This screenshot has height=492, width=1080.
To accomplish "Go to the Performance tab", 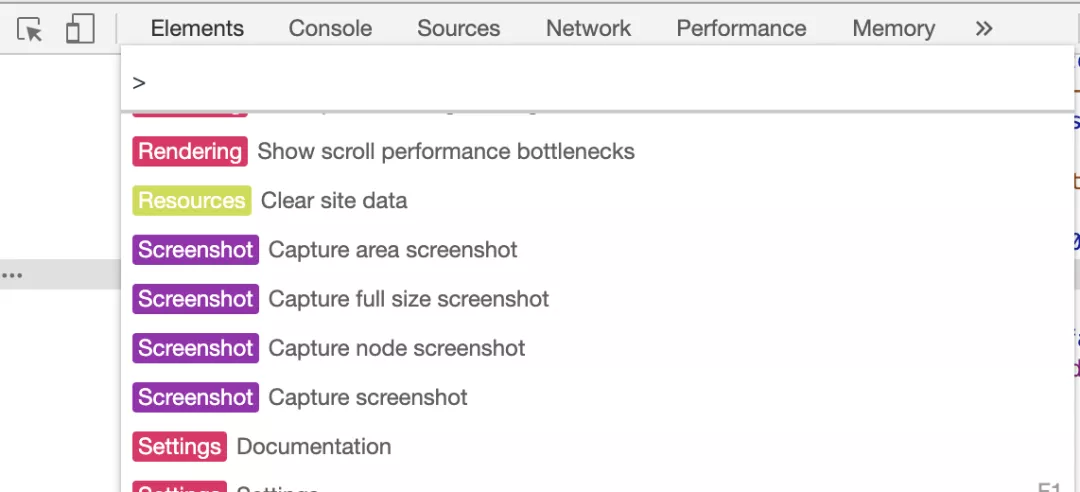I will pos(741,29).
